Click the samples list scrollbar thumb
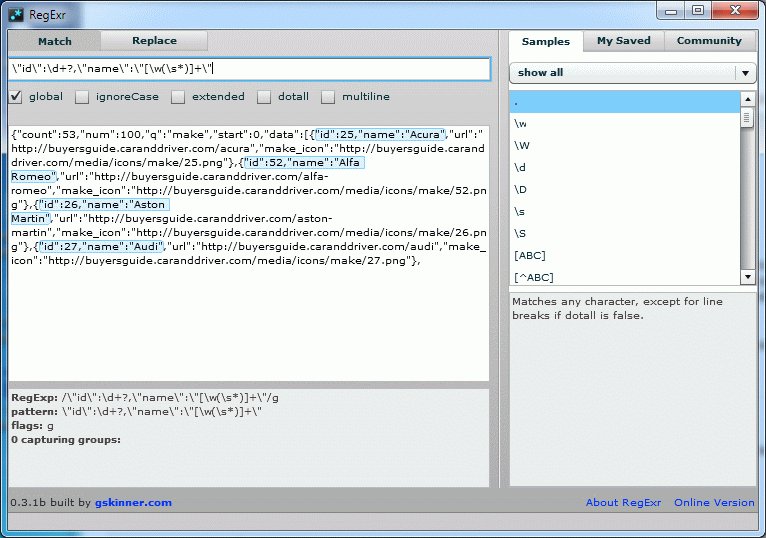Image resolution: width=766 pixels, height=538 pixels. 746,118
